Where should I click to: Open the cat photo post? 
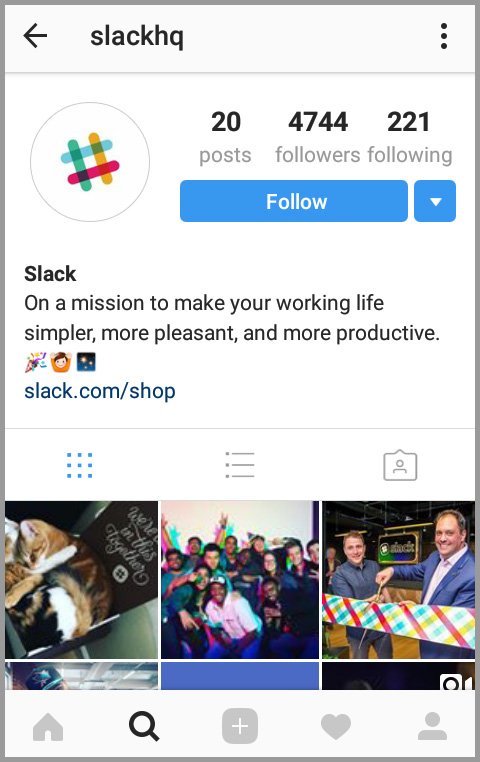(x=82, y=580)
